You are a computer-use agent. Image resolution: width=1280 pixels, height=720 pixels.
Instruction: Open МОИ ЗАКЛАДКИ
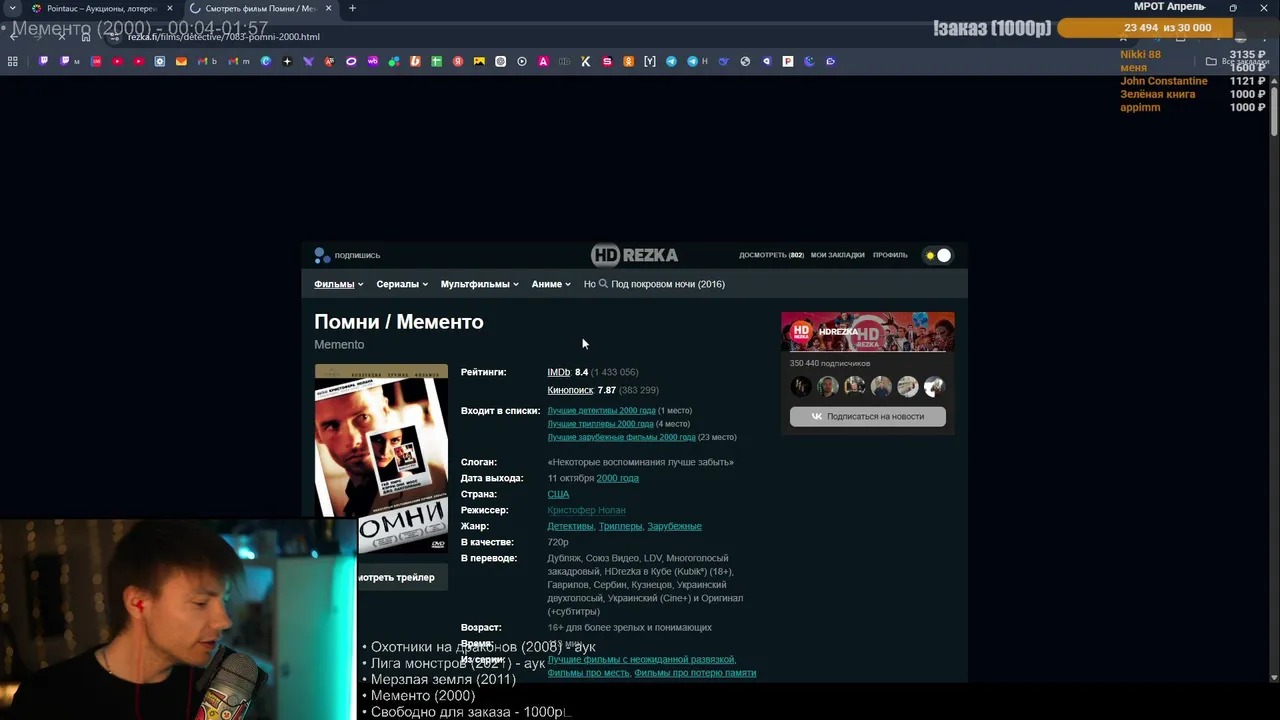pos(837,255)
